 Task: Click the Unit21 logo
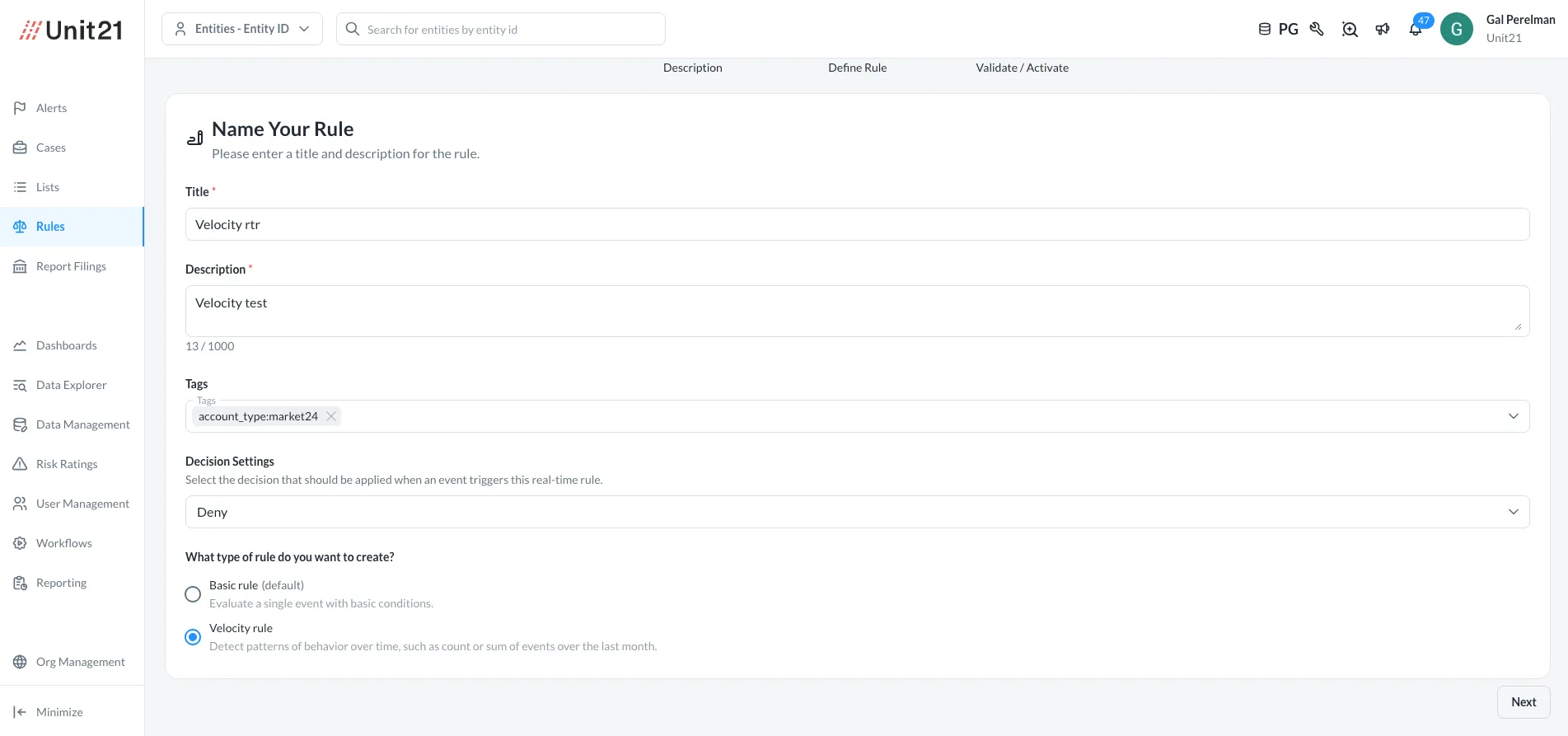point(72,30)
